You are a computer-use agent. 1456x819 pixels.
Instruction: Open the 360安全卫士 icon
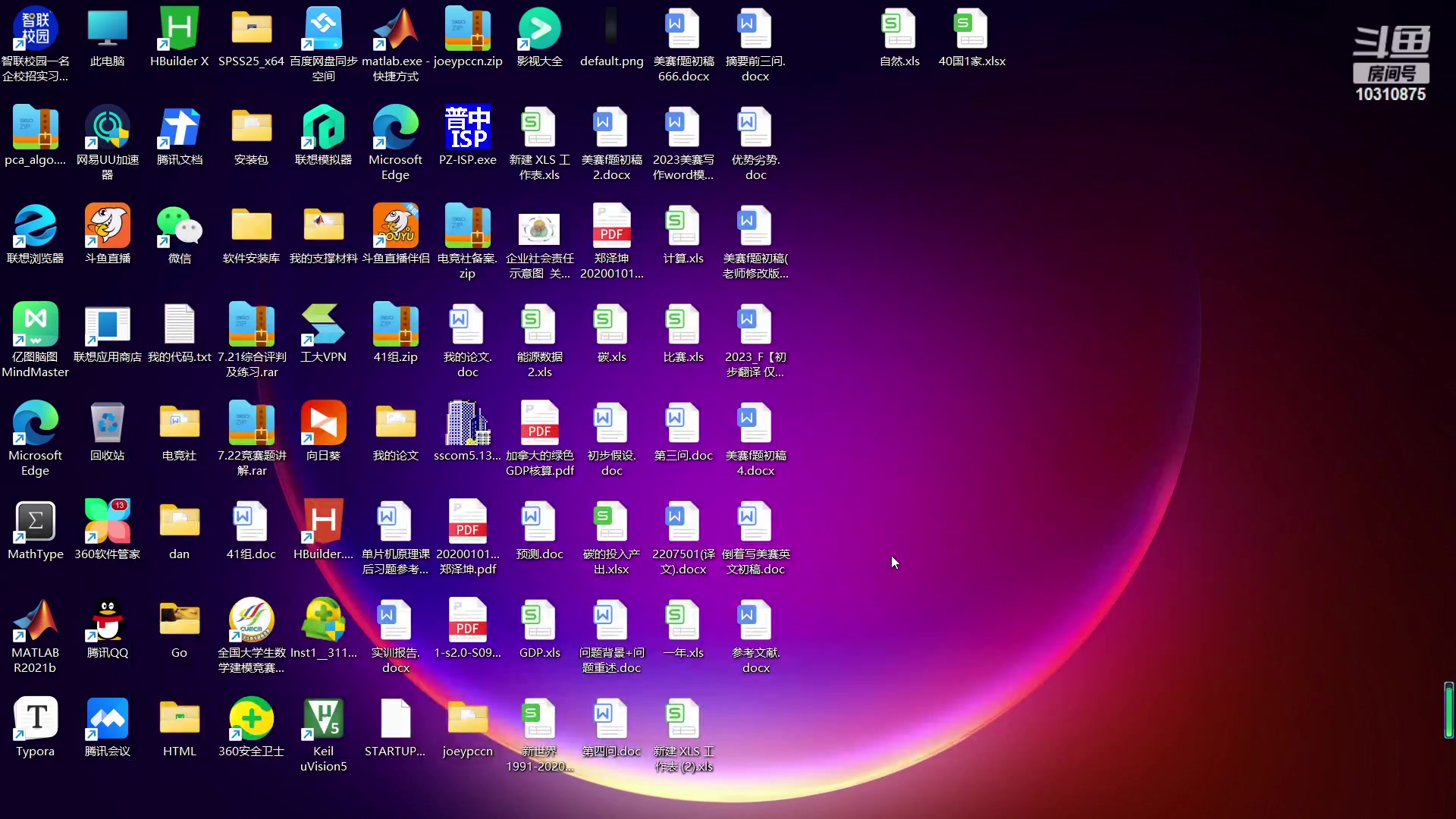point(251,726)
